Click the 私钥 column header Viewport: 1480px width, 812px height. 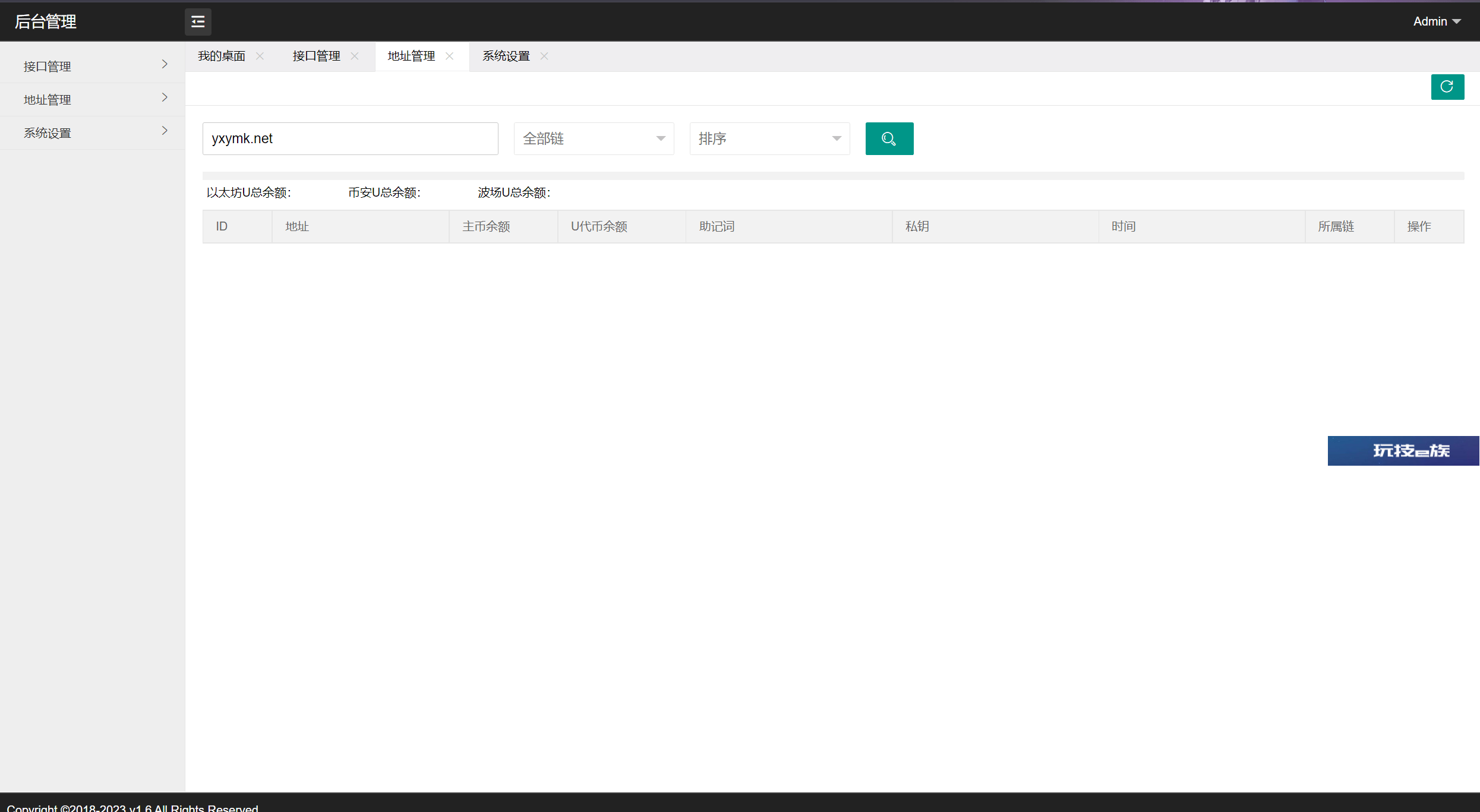click(x=996, y=226)
